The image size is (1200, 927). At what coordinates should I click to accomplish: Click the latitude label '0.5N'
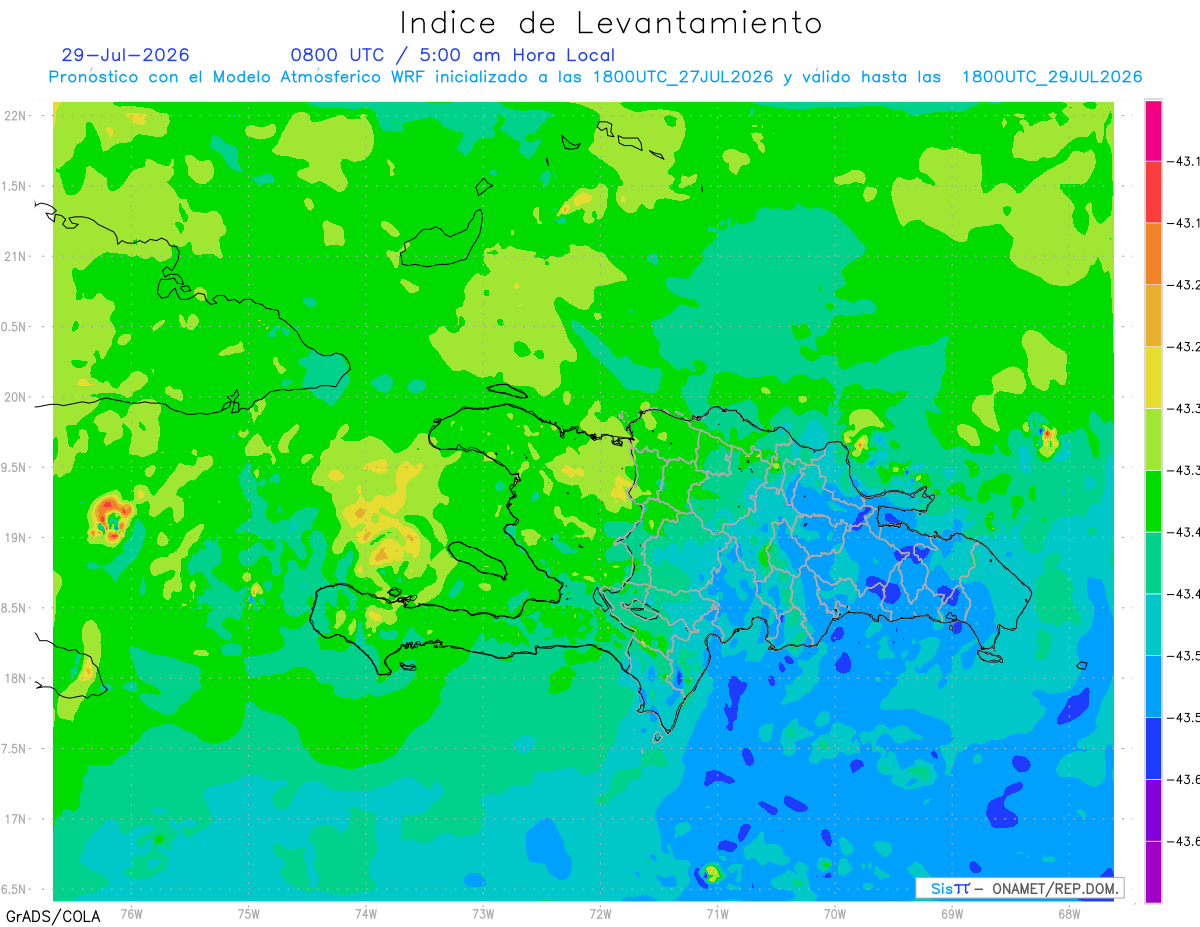coord(14,327)
